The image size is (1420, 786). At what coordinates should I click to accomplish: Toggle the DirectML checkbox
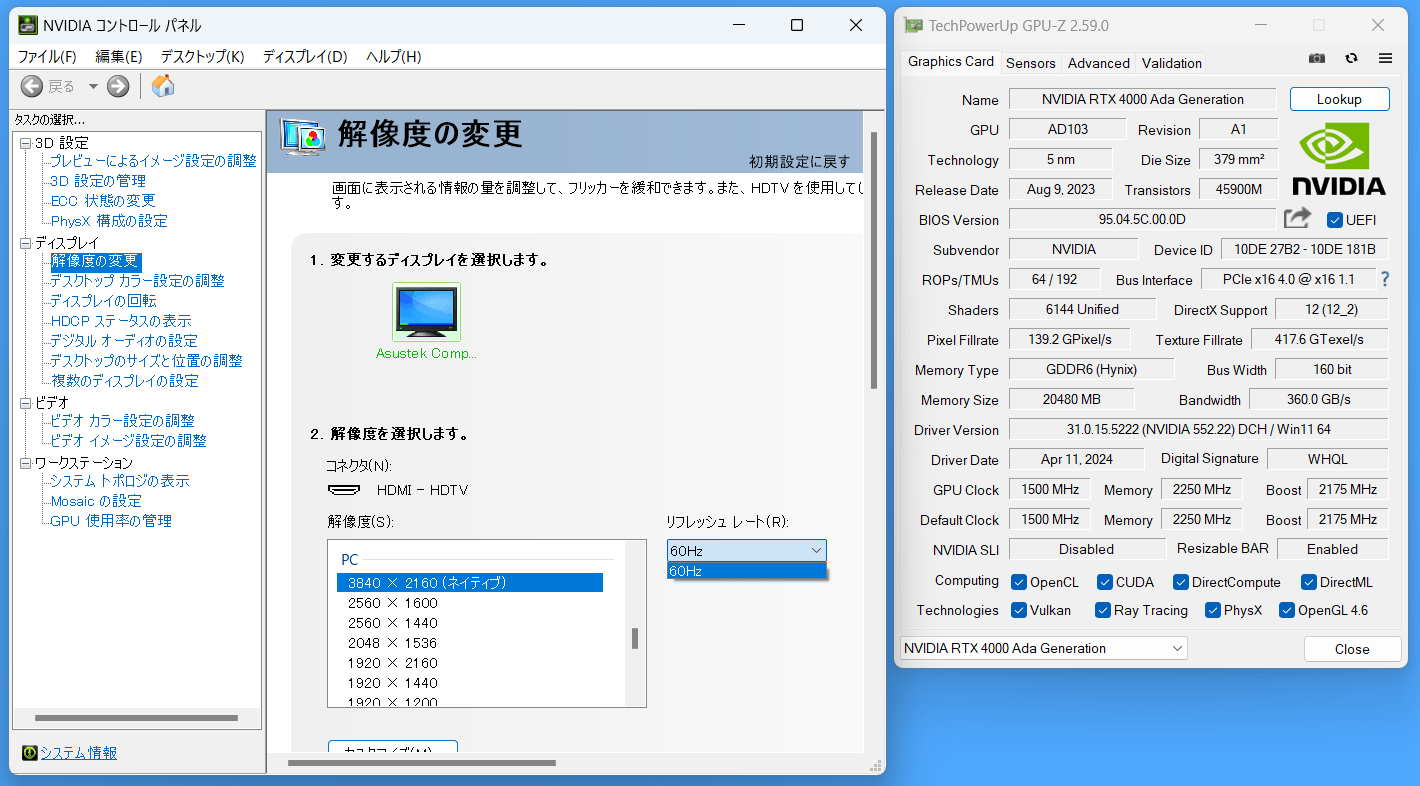click(1309, 582)
